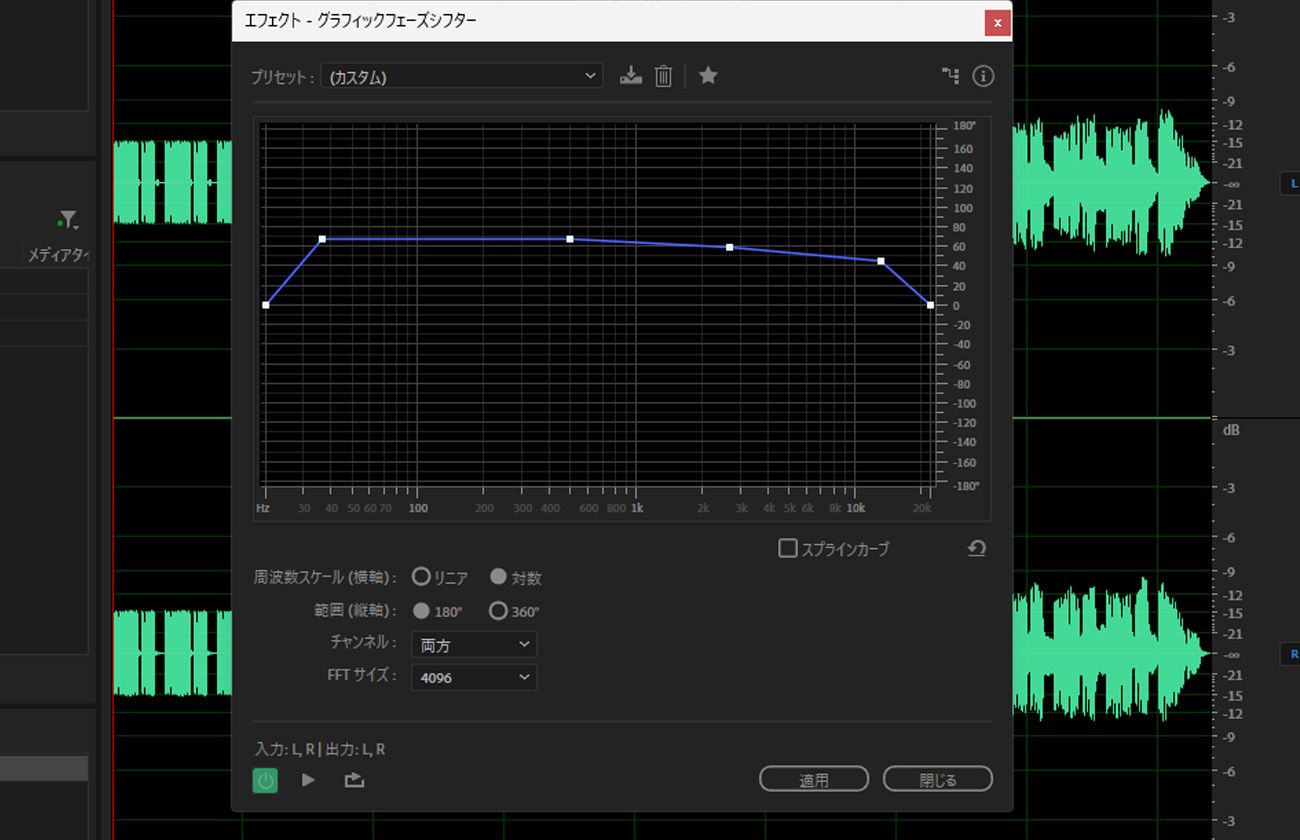Image resolution: width=1300 pixels, height=840 pixels.
Task: Select the curve control point near 500 Hz
Action: click(570, 239)
